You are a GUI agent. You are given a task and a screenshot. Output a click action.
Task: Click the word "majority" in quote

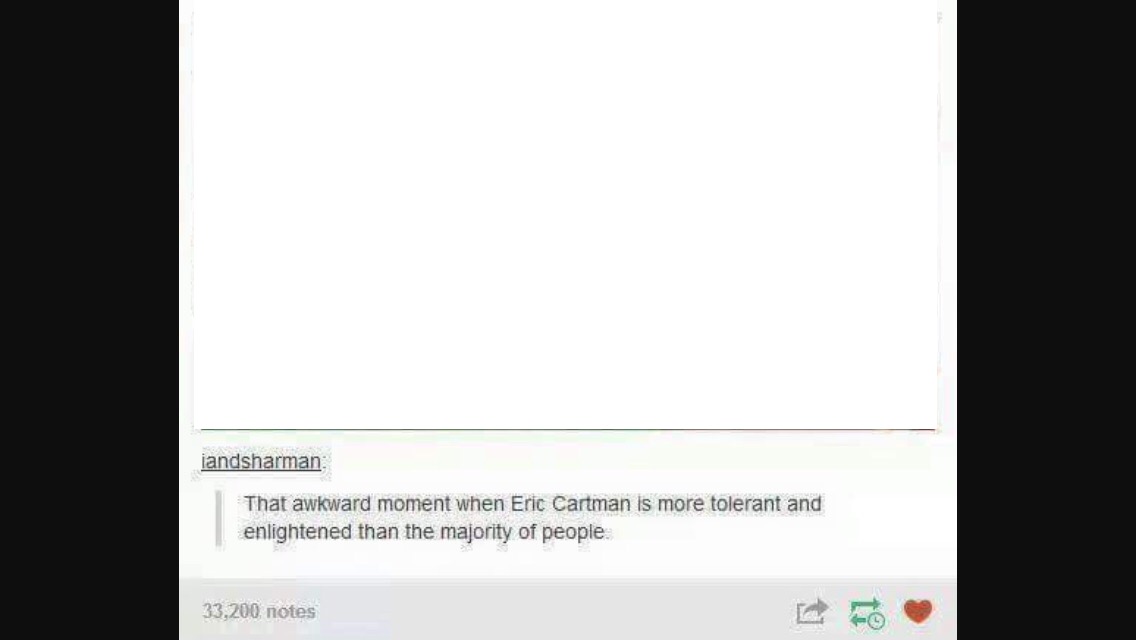(475, 533)
